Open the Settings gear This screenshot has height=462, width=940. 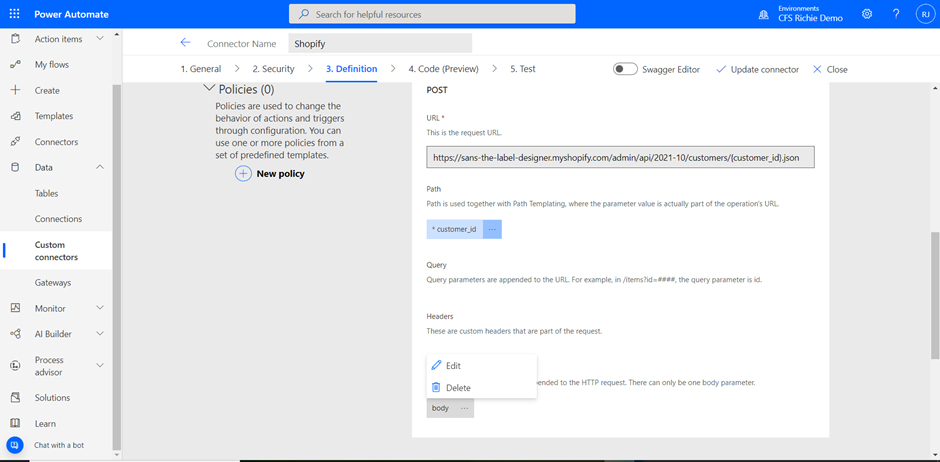867,14
